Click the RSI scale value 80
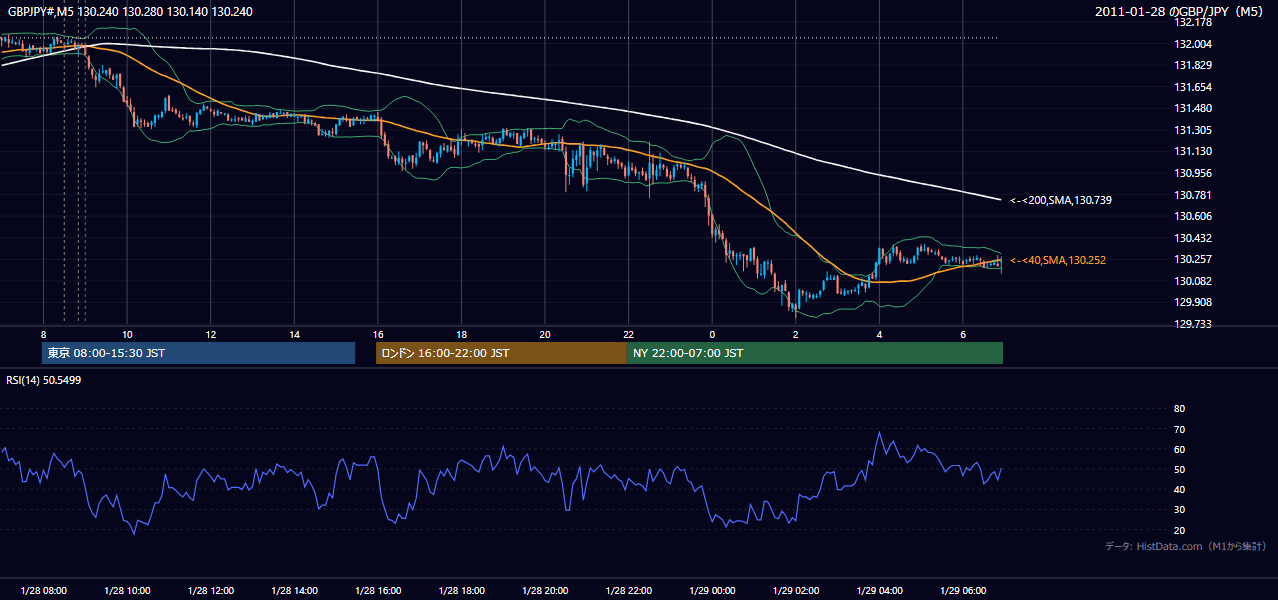The image size is (1278, 600). 1179,409
